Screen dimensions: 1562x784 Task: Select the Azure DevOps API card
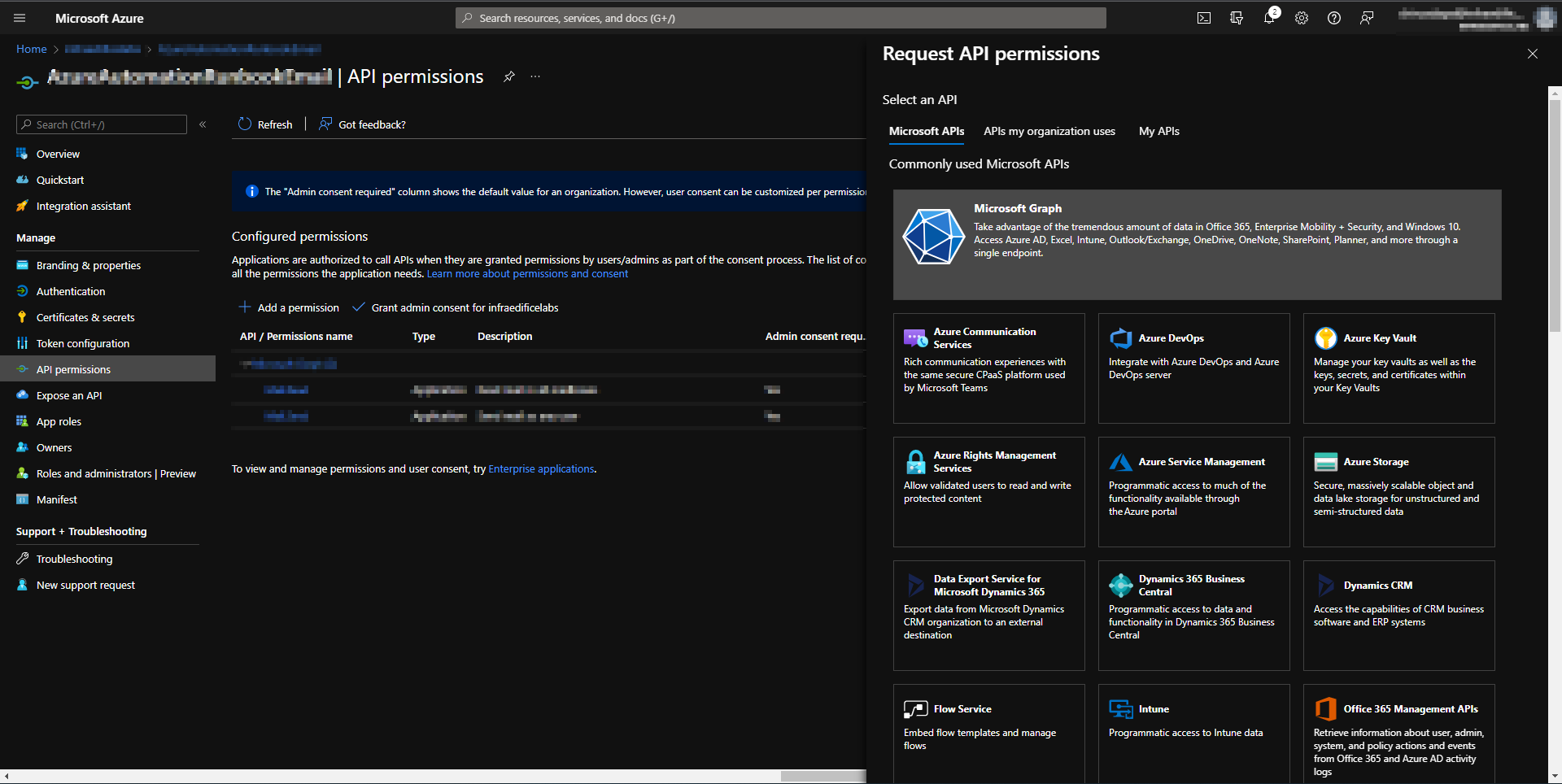1194,368
